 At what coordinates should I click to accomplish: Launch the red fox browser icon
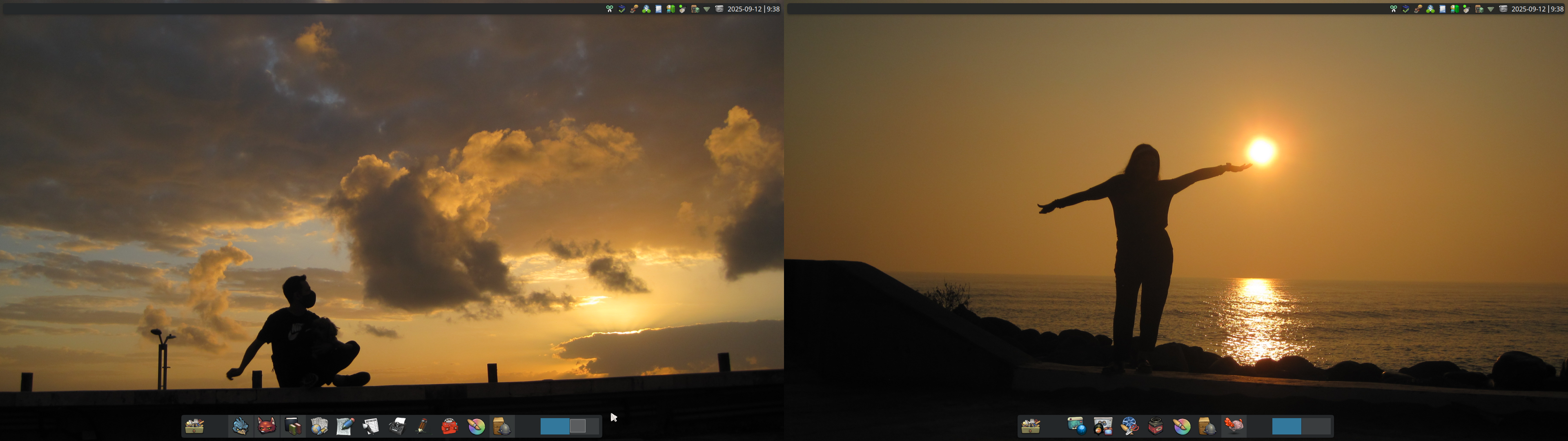[267, 426]
